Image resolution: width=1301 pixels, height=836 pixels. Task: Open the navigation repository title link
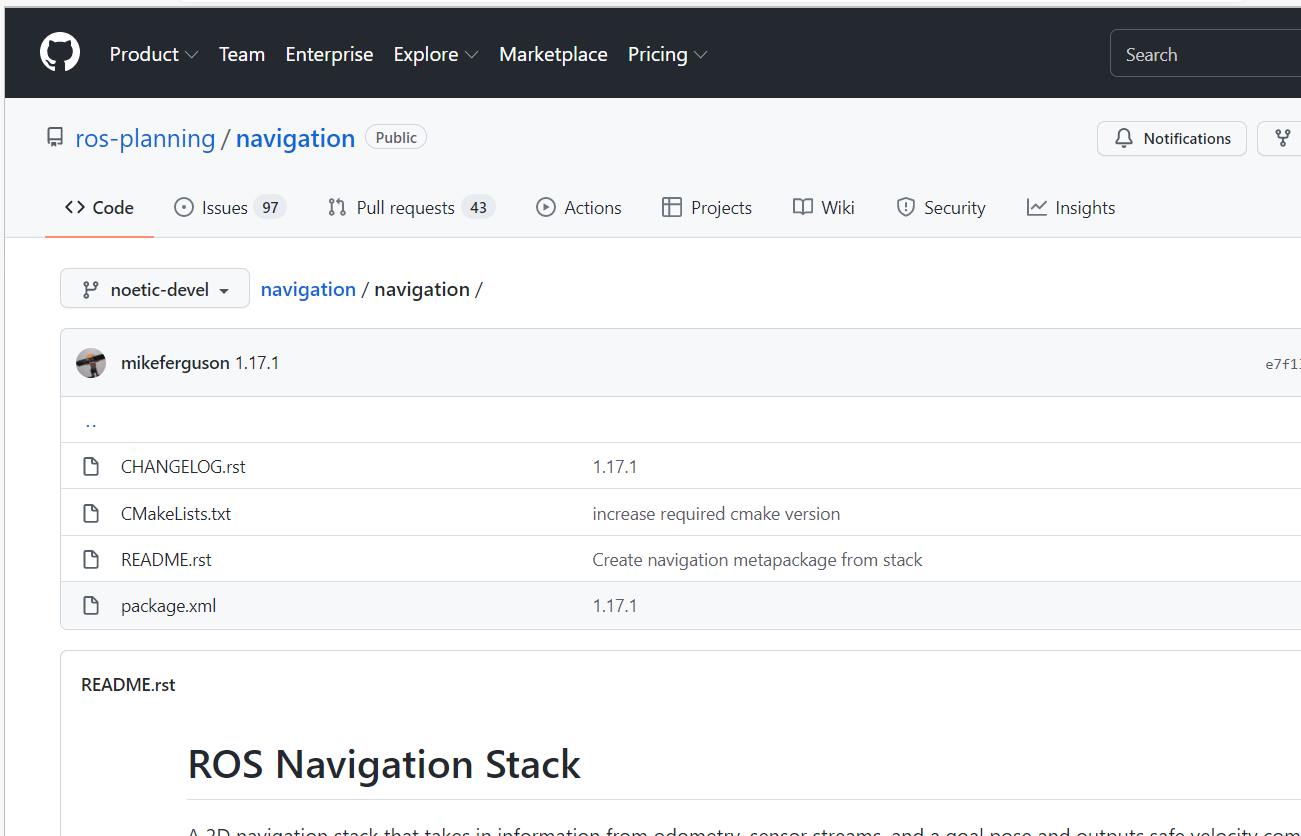coord(295,138)
